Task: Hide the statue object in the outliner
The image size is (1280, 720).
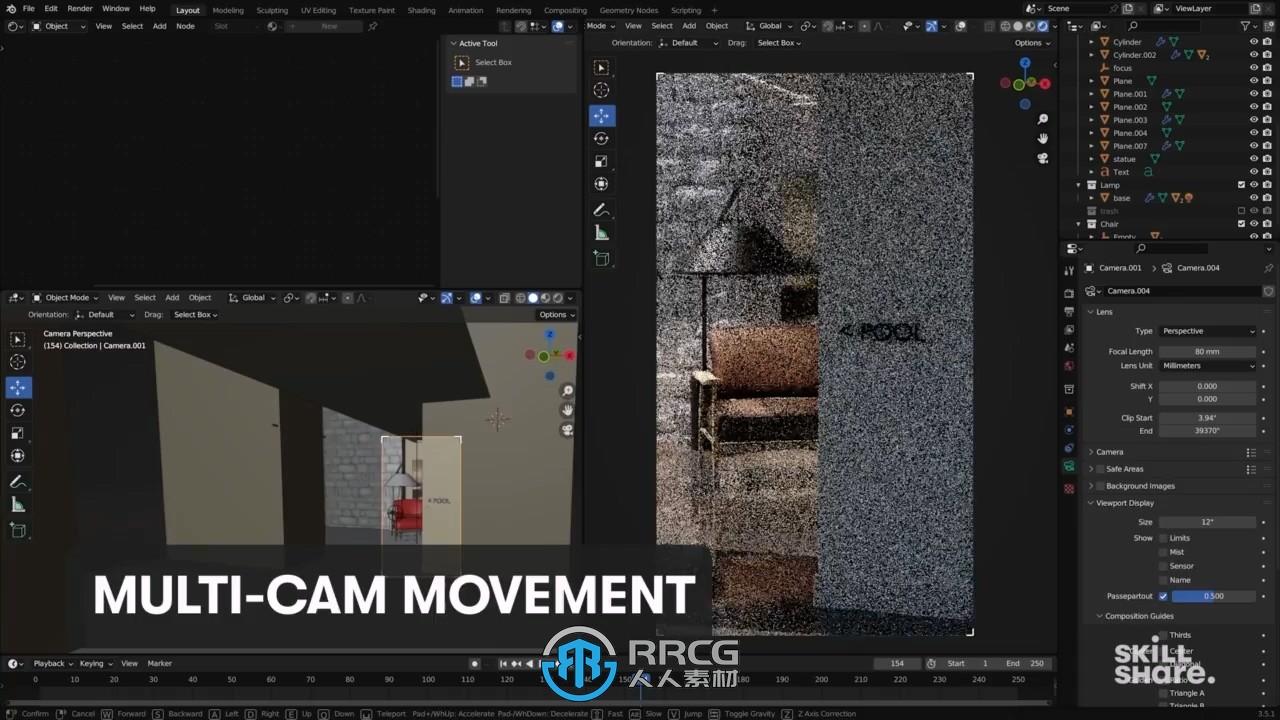Action: 1254,159
